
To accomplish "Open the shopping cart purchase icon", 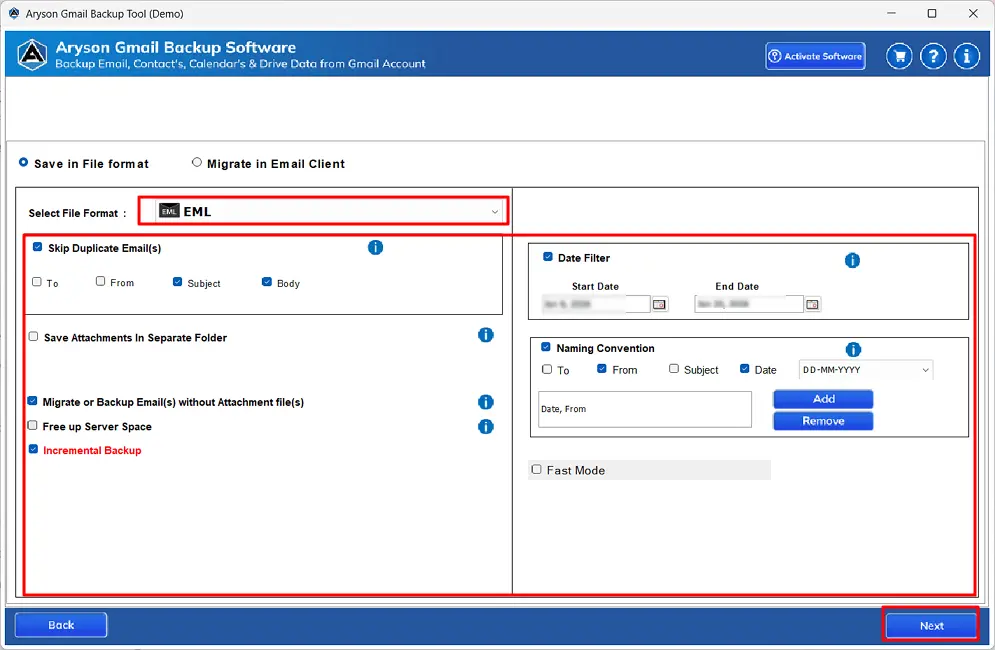I will point(899,56).
